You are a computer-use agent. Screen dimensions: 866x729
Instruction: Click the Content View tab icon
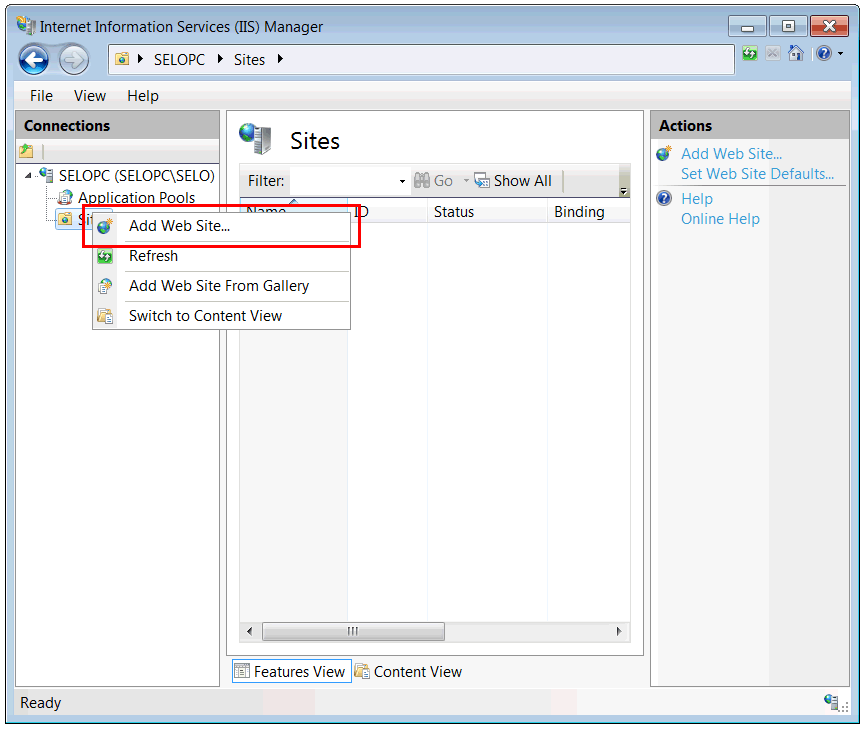(362, 671)
